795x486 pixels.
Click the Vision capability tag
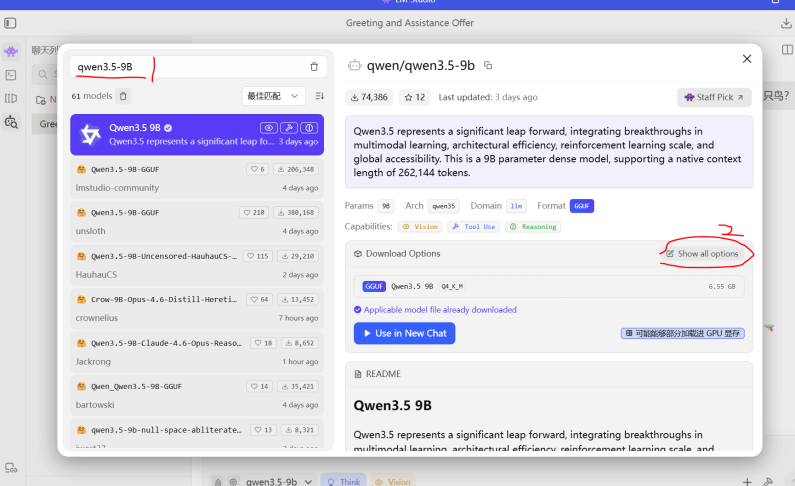(x=420, y=227)
